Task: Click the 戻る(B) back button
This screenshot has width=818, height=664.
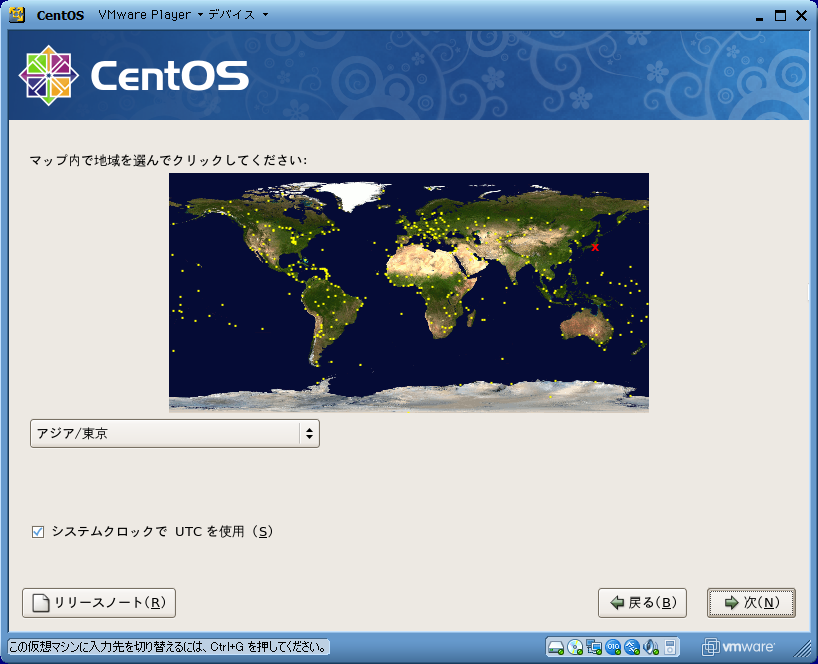Action: point(642,603)
